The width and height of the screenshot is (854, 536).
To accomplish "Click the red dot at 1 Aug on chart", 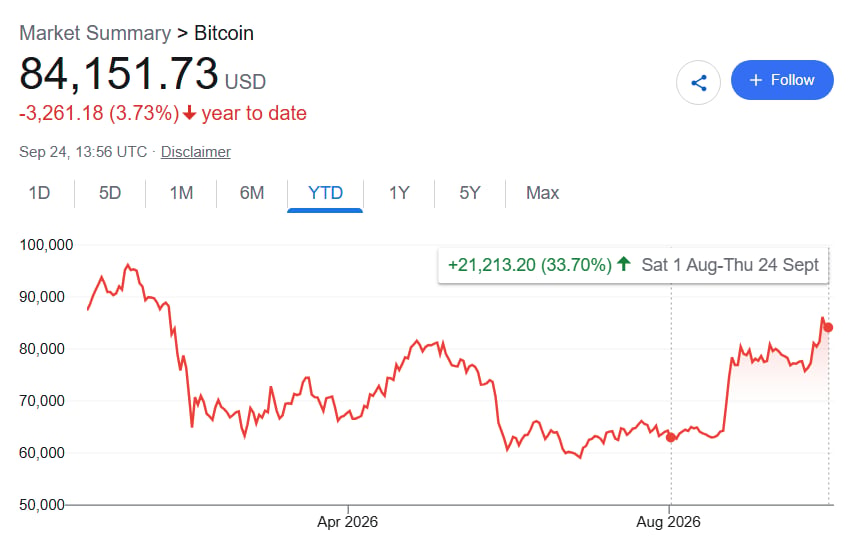I will coord(671,437).
